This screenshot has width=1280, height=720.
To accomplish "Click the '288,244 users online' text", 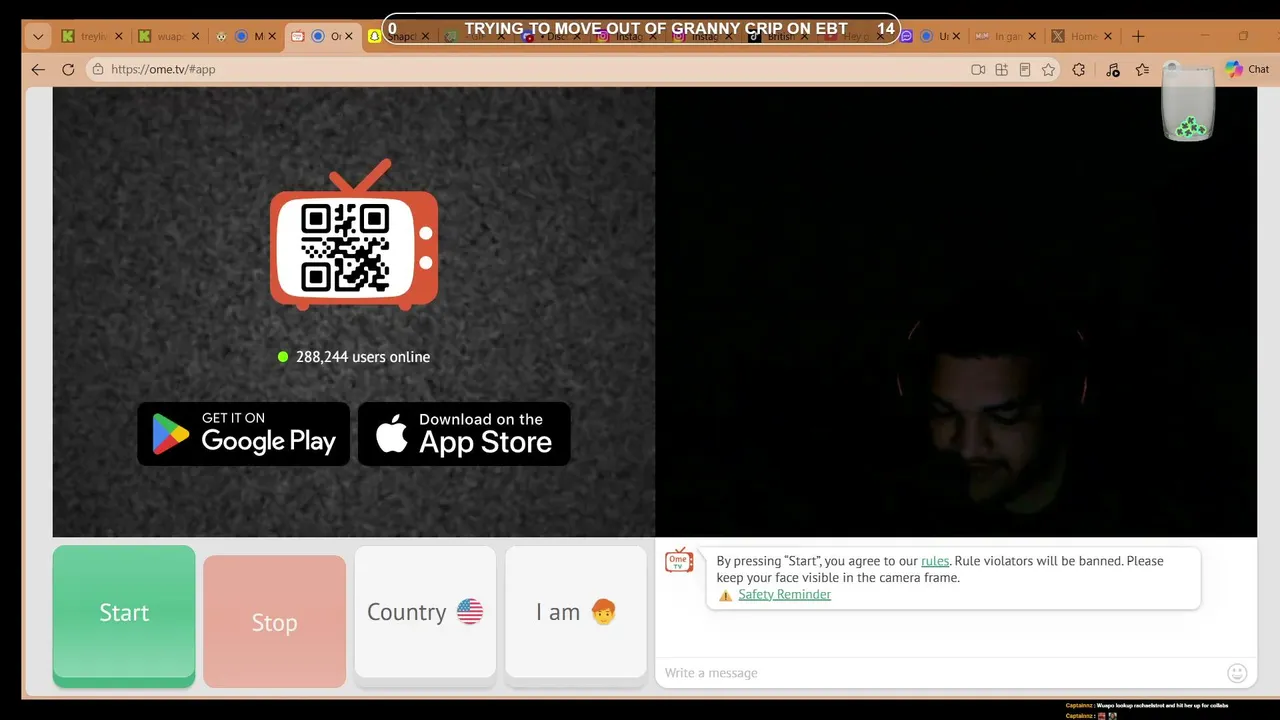I will [x=363, y=357].
